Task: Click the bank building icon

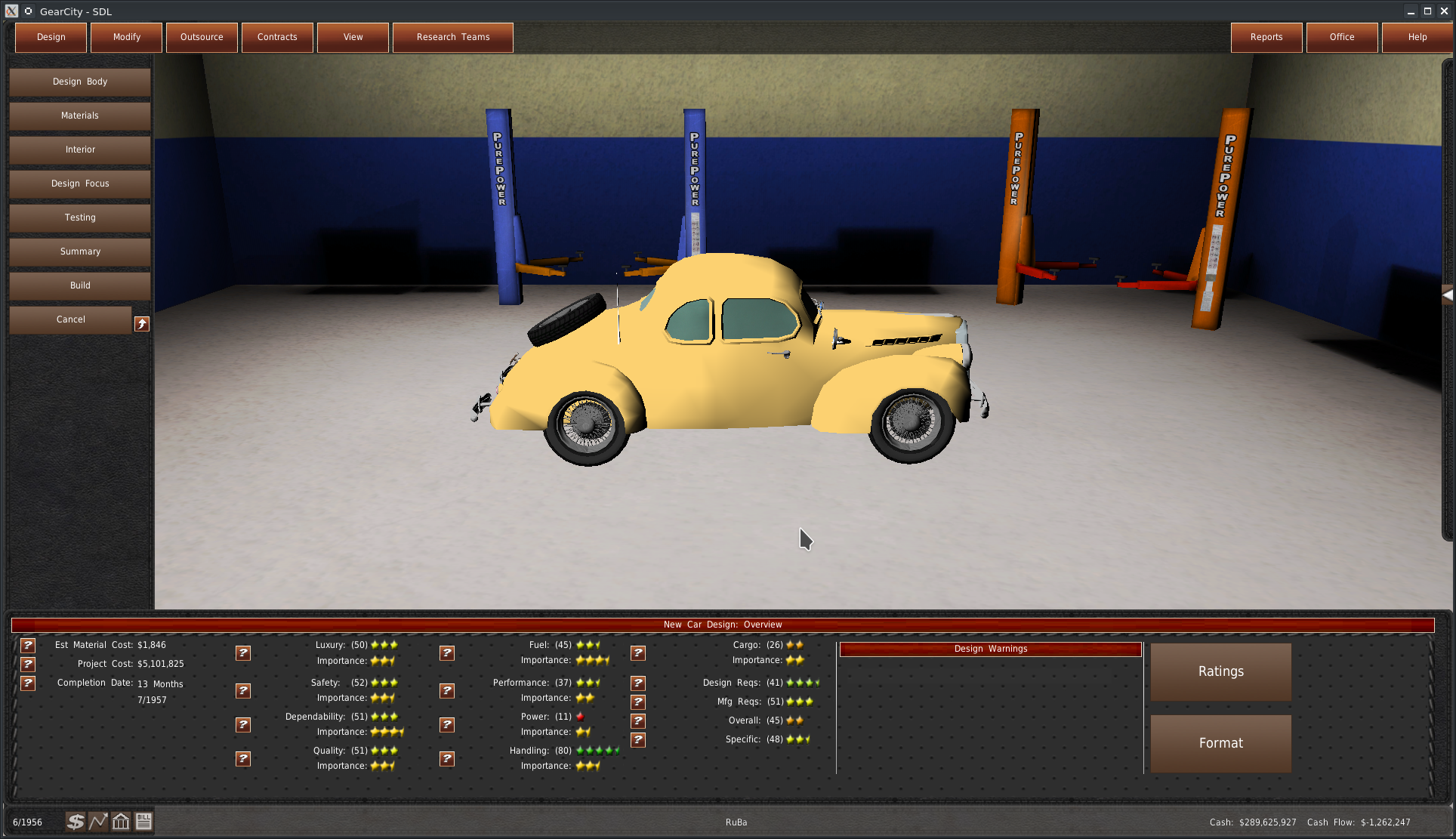Action: pos(121,822)
